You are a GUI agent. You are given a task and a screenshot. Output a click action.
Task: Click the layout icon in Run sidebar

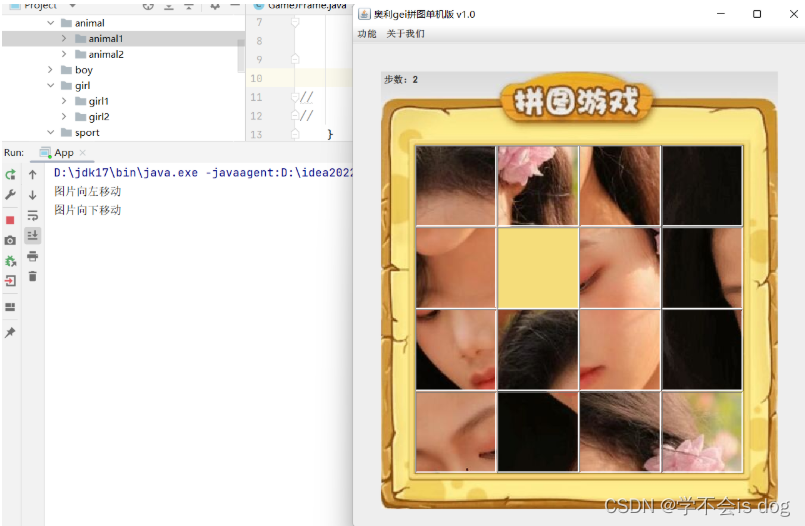pos(10,307)
